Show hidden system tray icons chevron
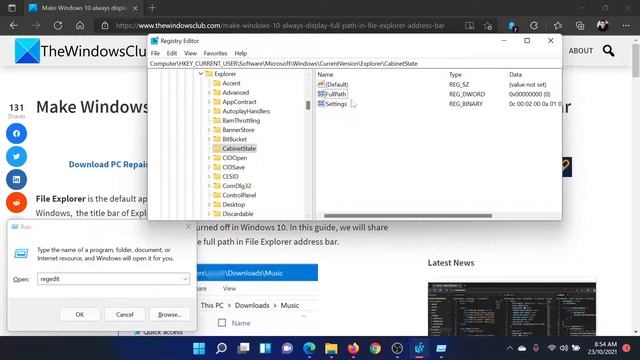The image size is (640, 360). (x=510, y=348)
